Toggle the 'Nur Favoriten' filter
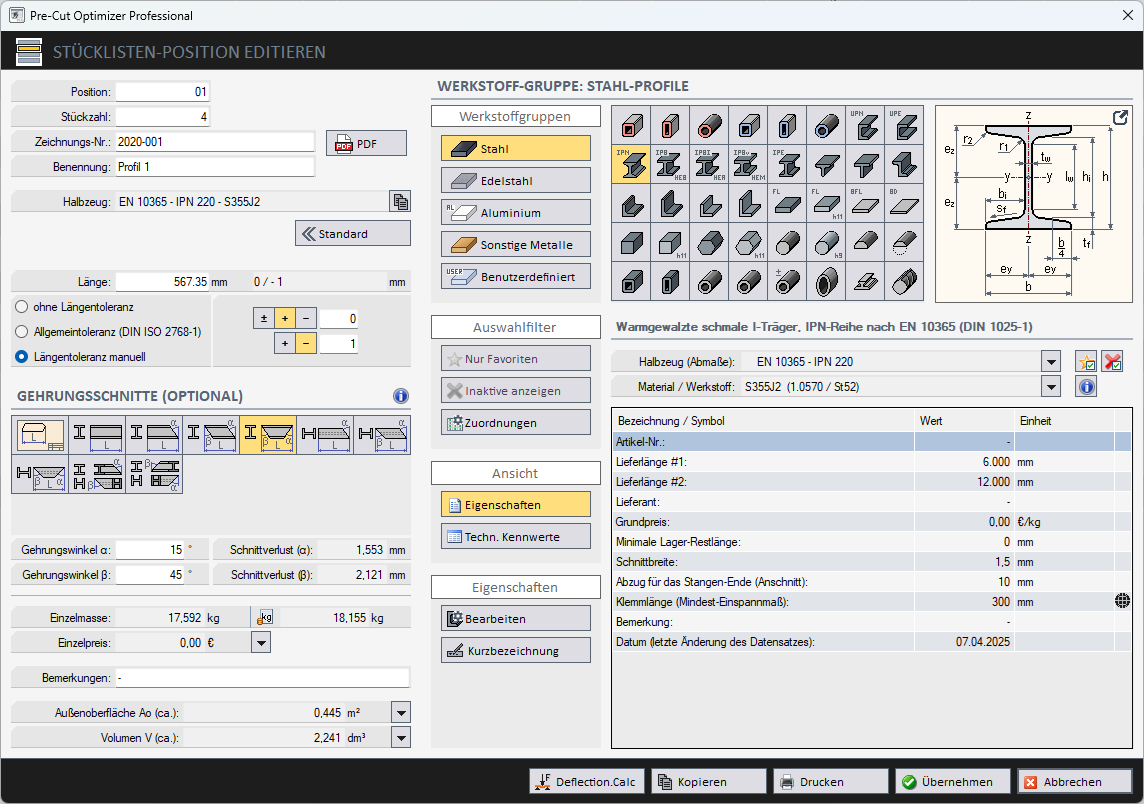 515,358
